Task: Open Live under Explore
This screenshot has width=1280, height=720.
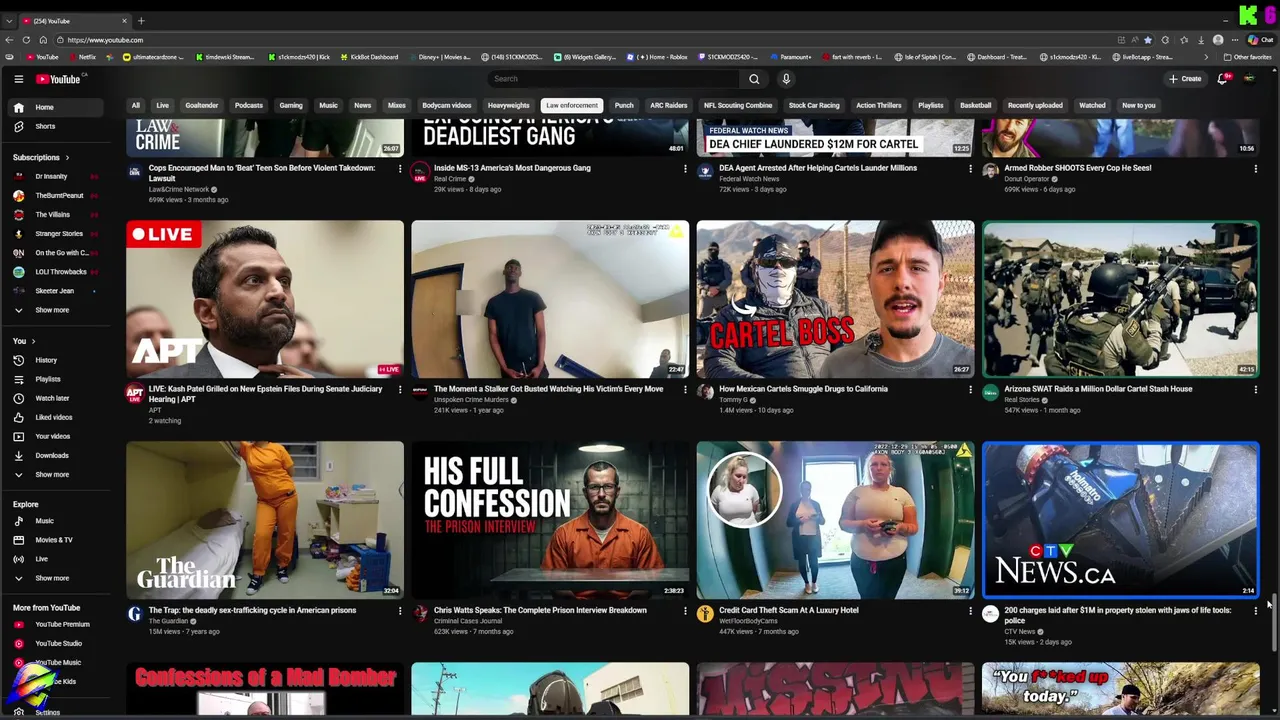Action: (x=56, y=559)
